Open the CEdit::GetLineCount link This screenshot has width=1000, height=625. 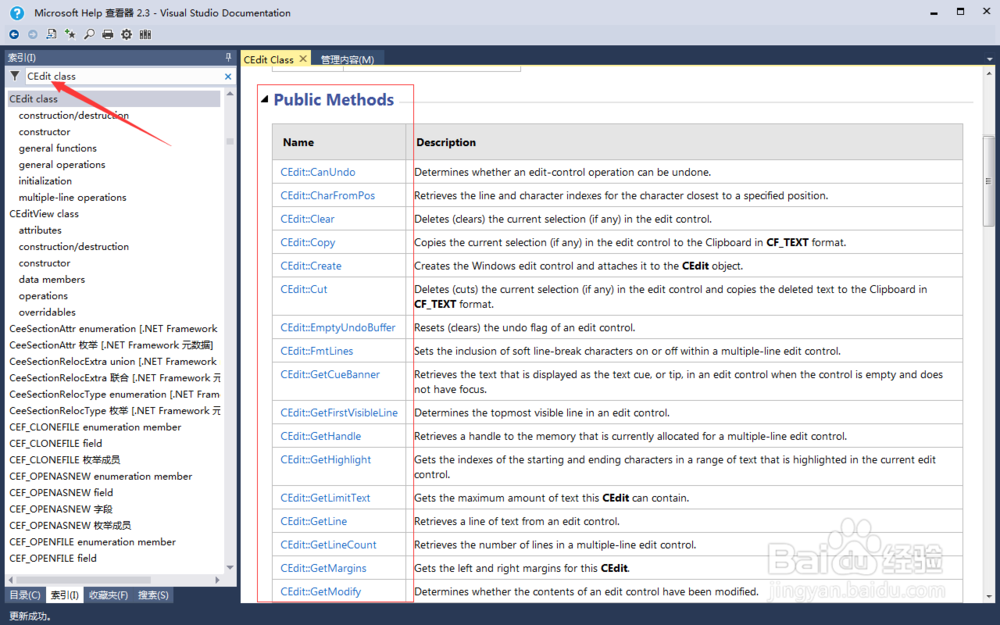328,545
